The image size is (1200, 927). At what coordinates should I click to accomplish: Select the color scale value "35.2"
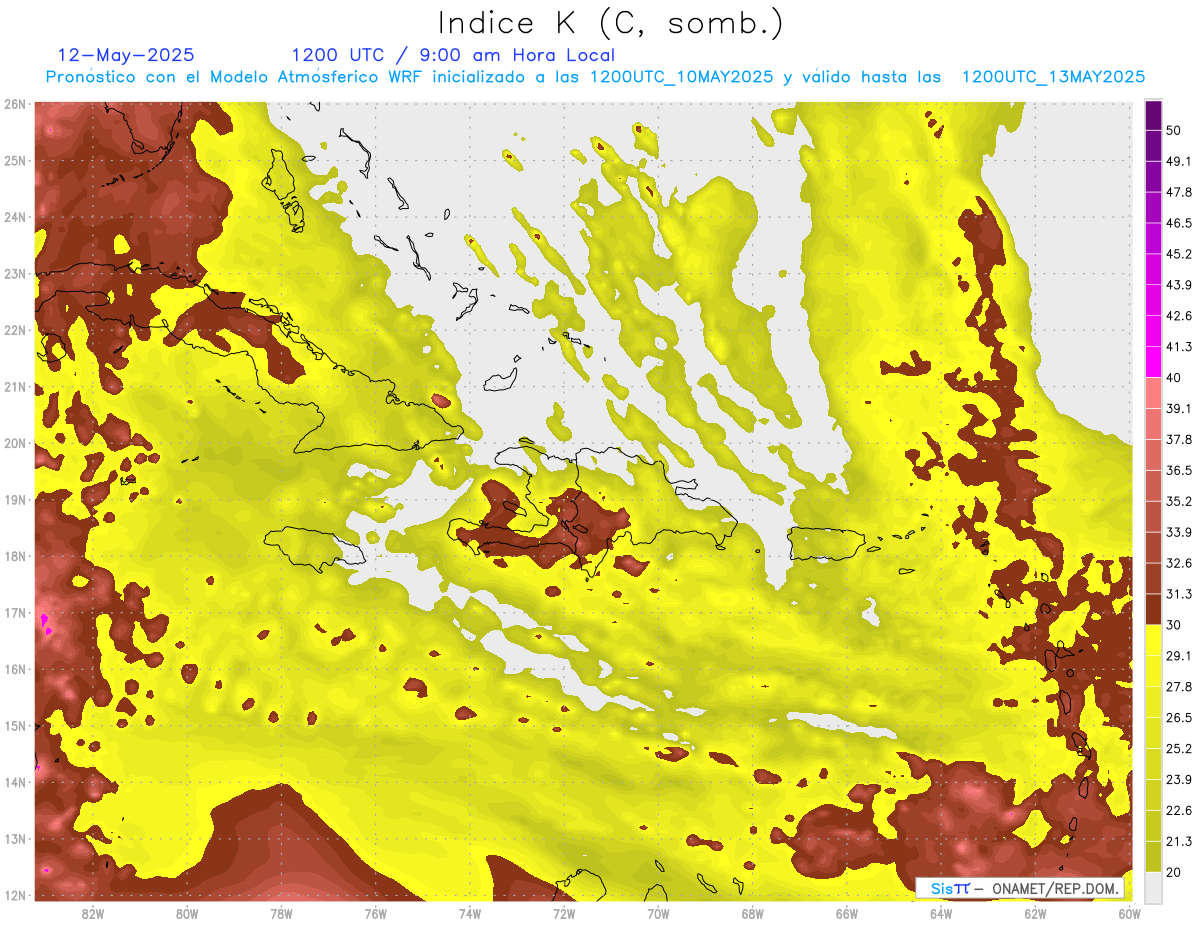click(x=1178, y=501)
